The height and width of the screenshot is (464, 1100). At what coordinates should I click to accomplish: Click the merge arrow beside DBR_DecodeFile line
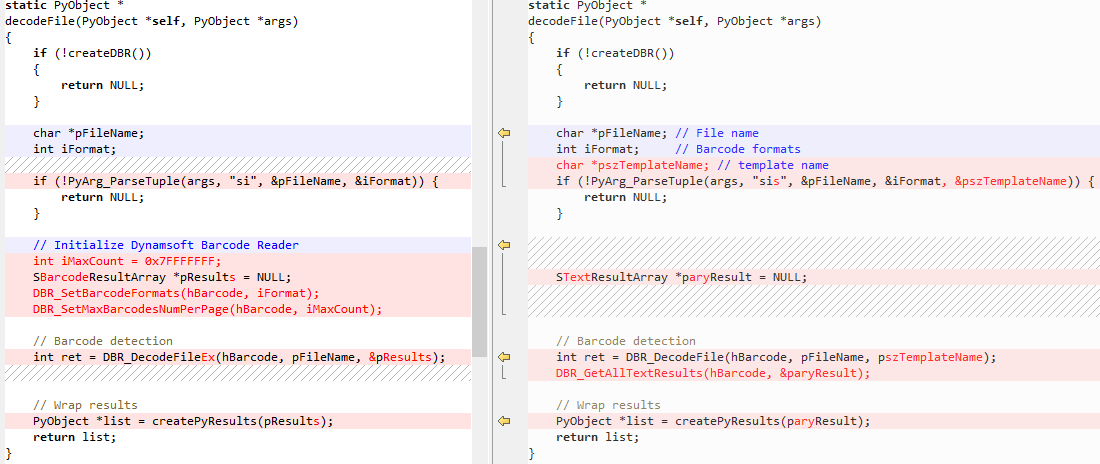pos(504,357)
